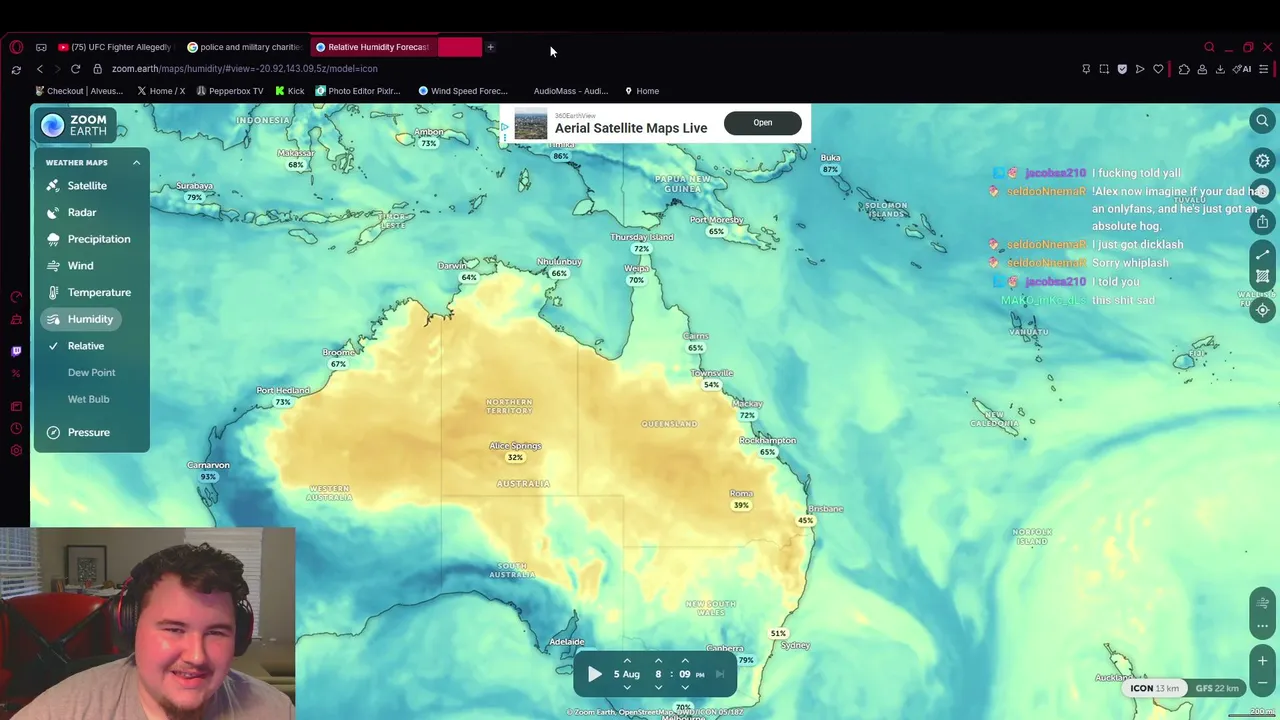Play the forecast animation

click(594, 674)
